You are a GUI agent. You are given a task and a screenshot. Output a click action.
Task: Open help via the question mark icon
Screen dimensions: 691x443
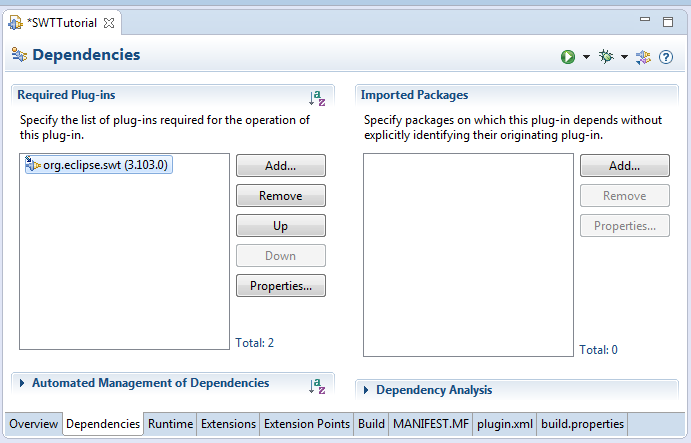pos(666,57)
